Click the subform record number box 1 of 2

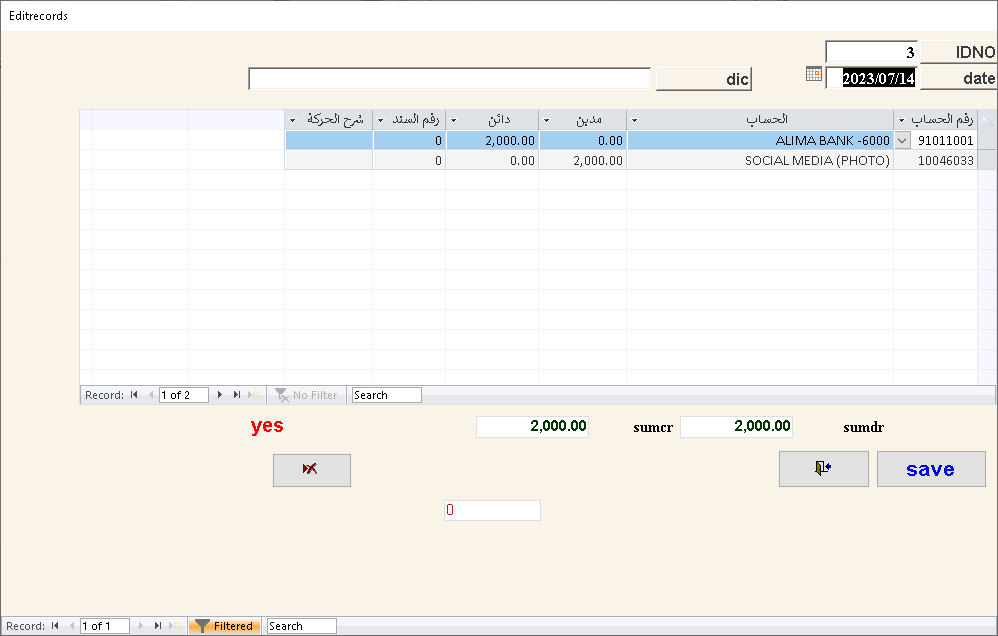coord(183,395)
